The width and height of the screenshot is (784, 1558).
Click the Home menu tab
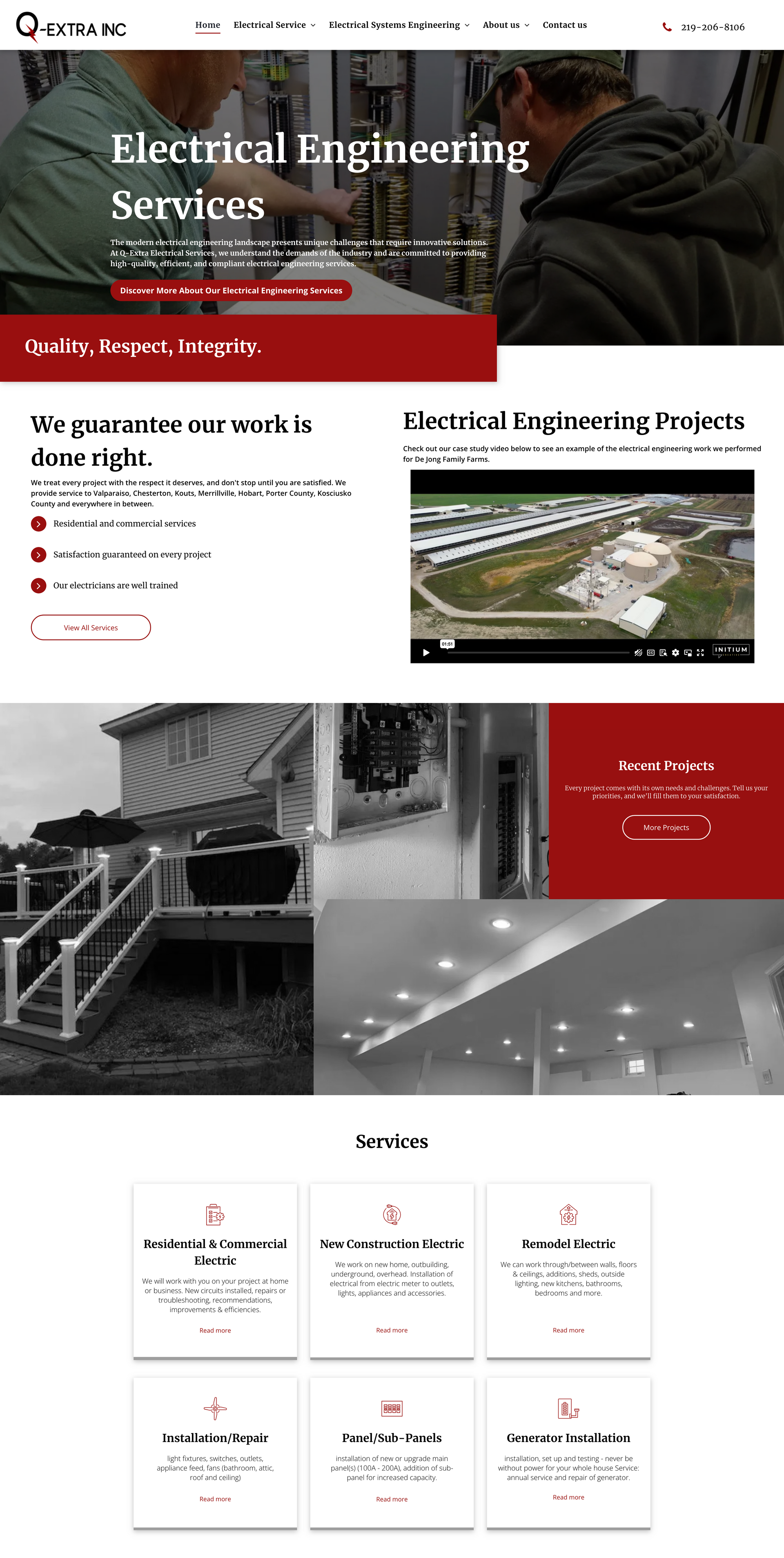207,25
